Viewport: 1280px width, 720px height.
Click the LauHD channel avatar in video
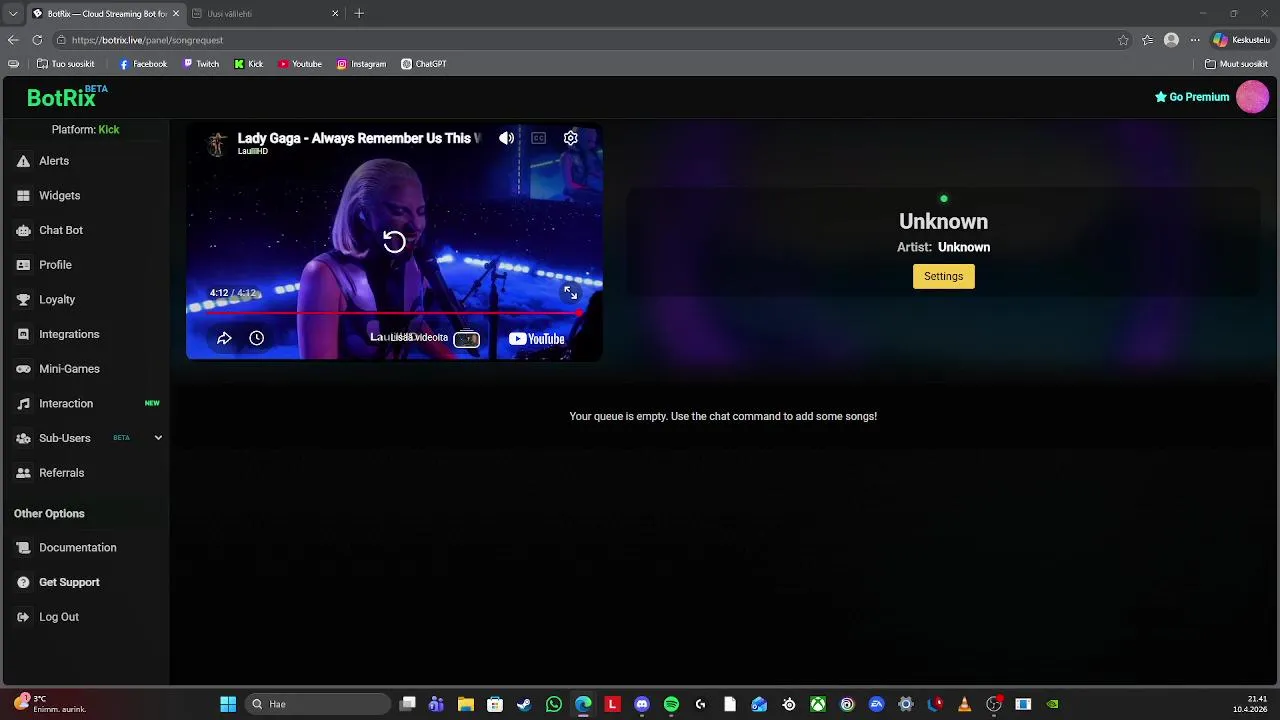pyautogui.click(x=217, y=143)
